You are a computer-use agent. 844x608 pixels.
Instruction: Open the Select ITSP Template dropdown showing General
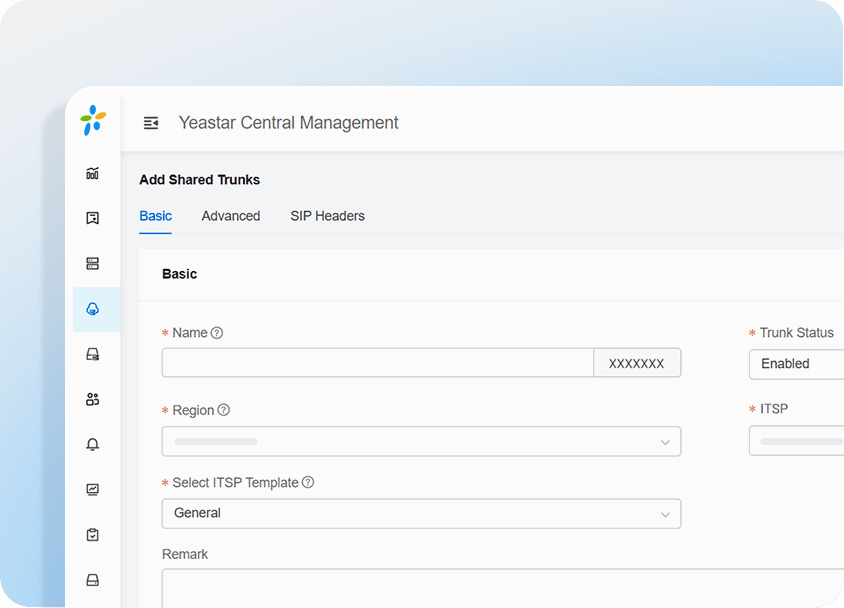point(421,513)
